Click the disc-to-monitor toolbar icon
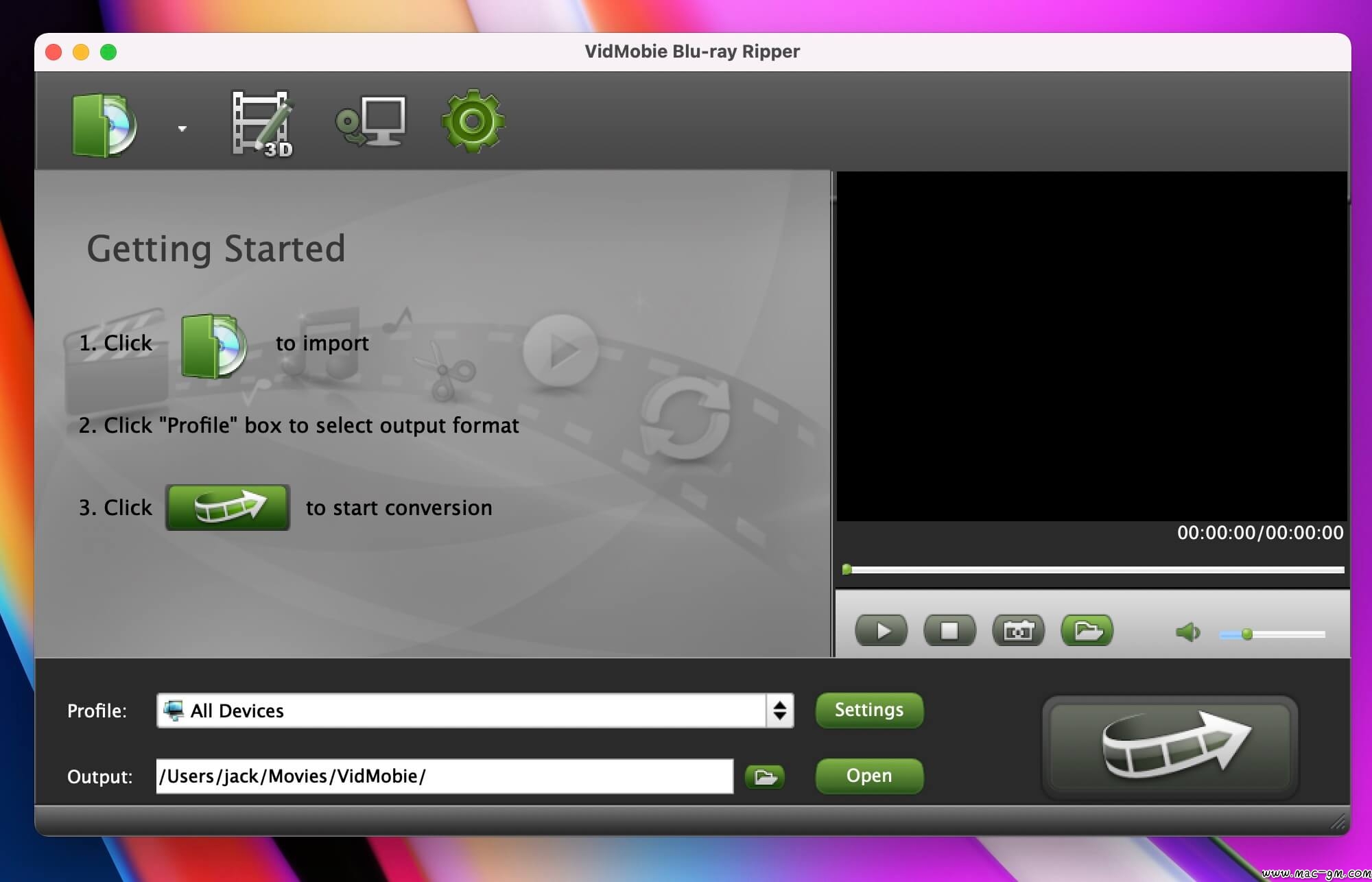This screenshot has width=1372, height=882. click(x=370, y=121)
